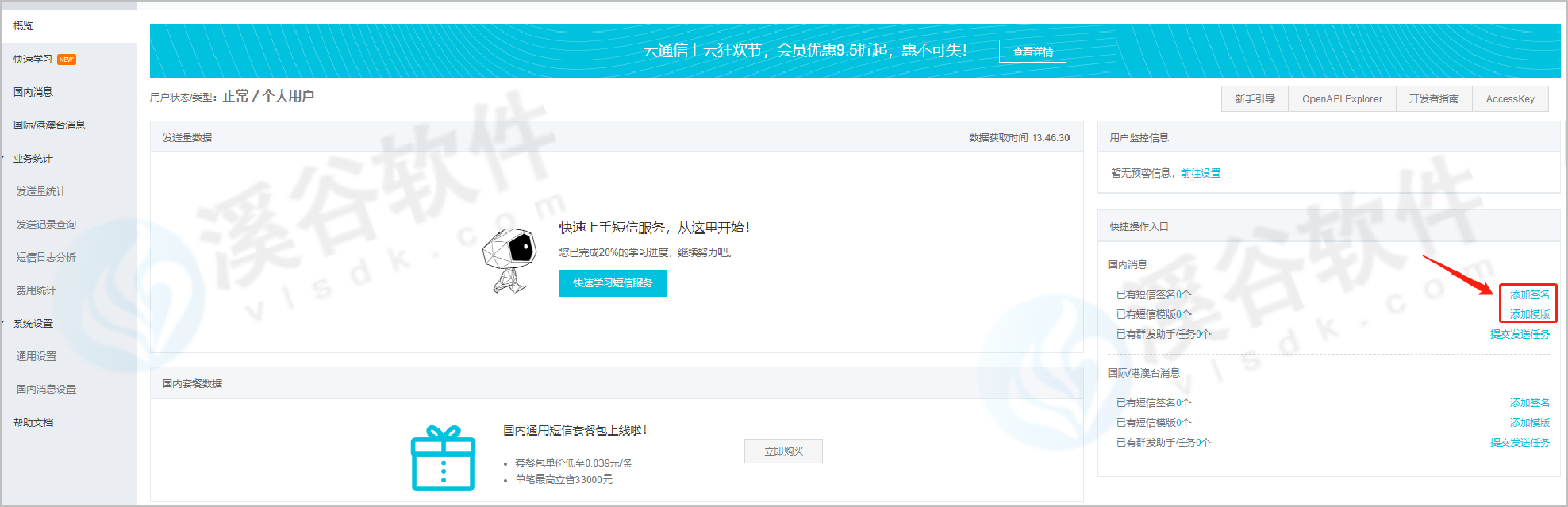Image resolution: width=1568 pixels, height=507 pixels.
Task: Open 国内消息设置 under system settings
Action: [x=46, y=390]
